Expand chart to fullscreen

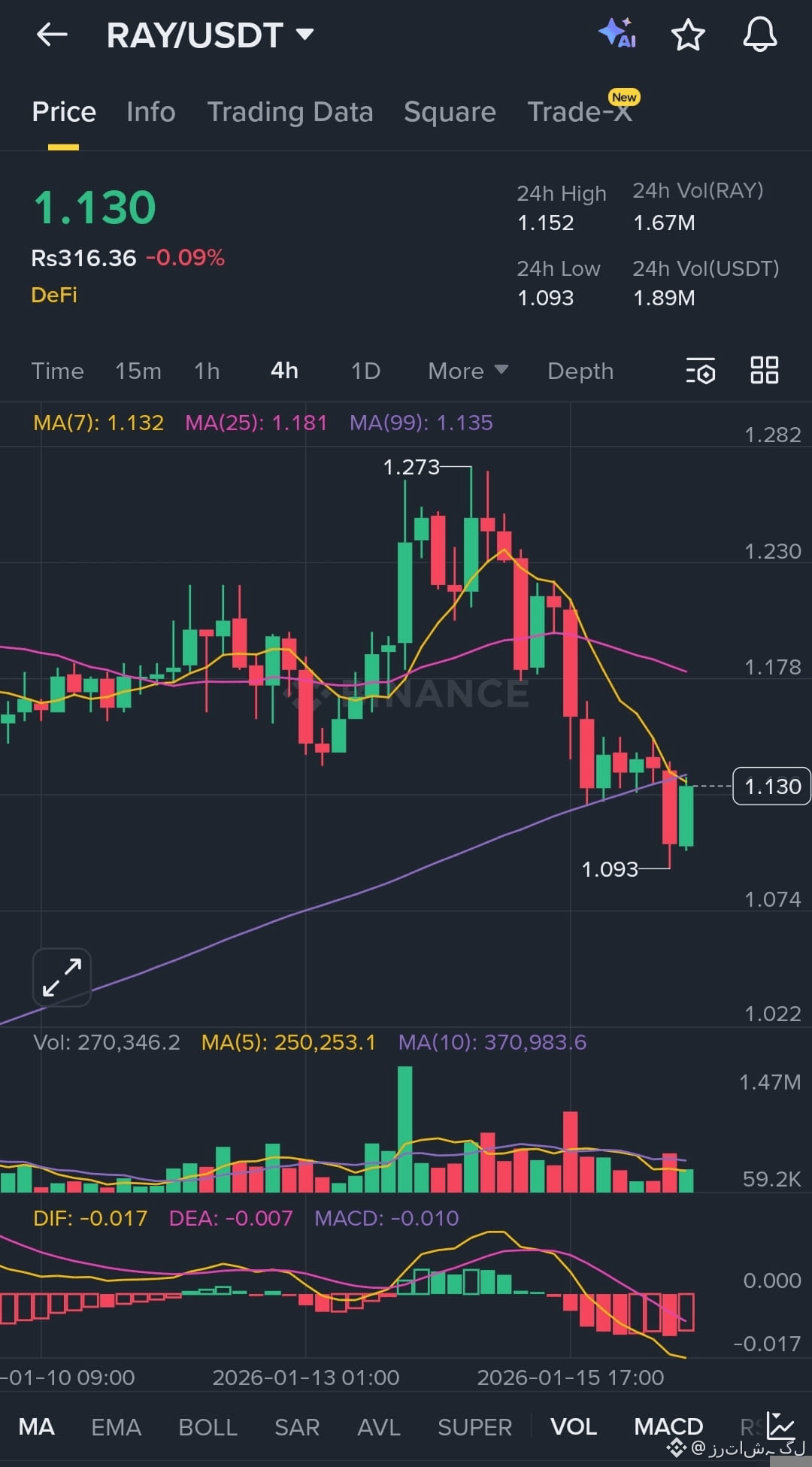click(61, 977)
